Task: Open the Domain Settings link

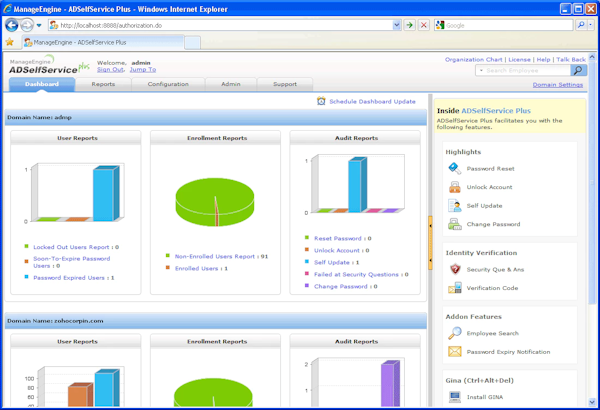Action: tap(558, 85)
